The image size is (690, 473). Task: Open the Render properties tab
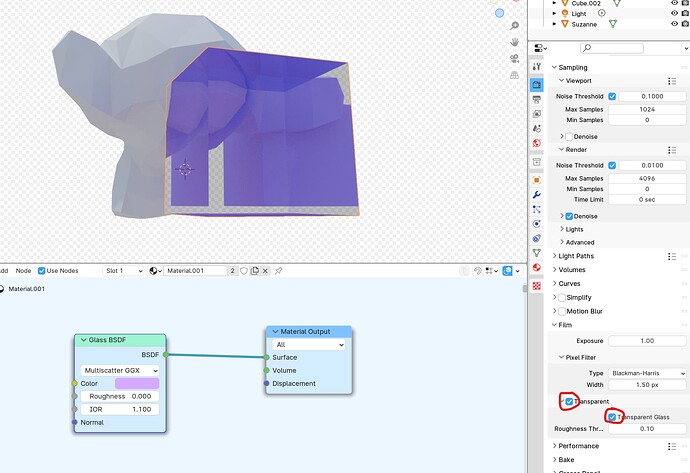coord(536,84)
